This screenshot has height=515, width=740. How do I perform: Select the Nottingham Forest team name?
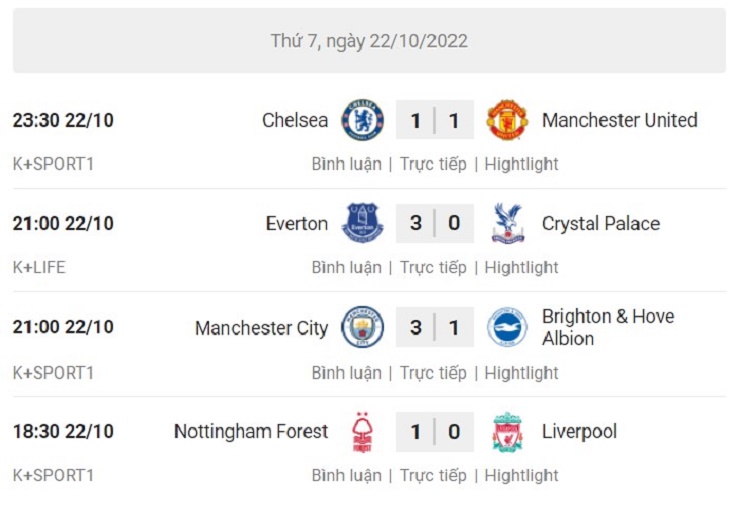tap(251, 432)
